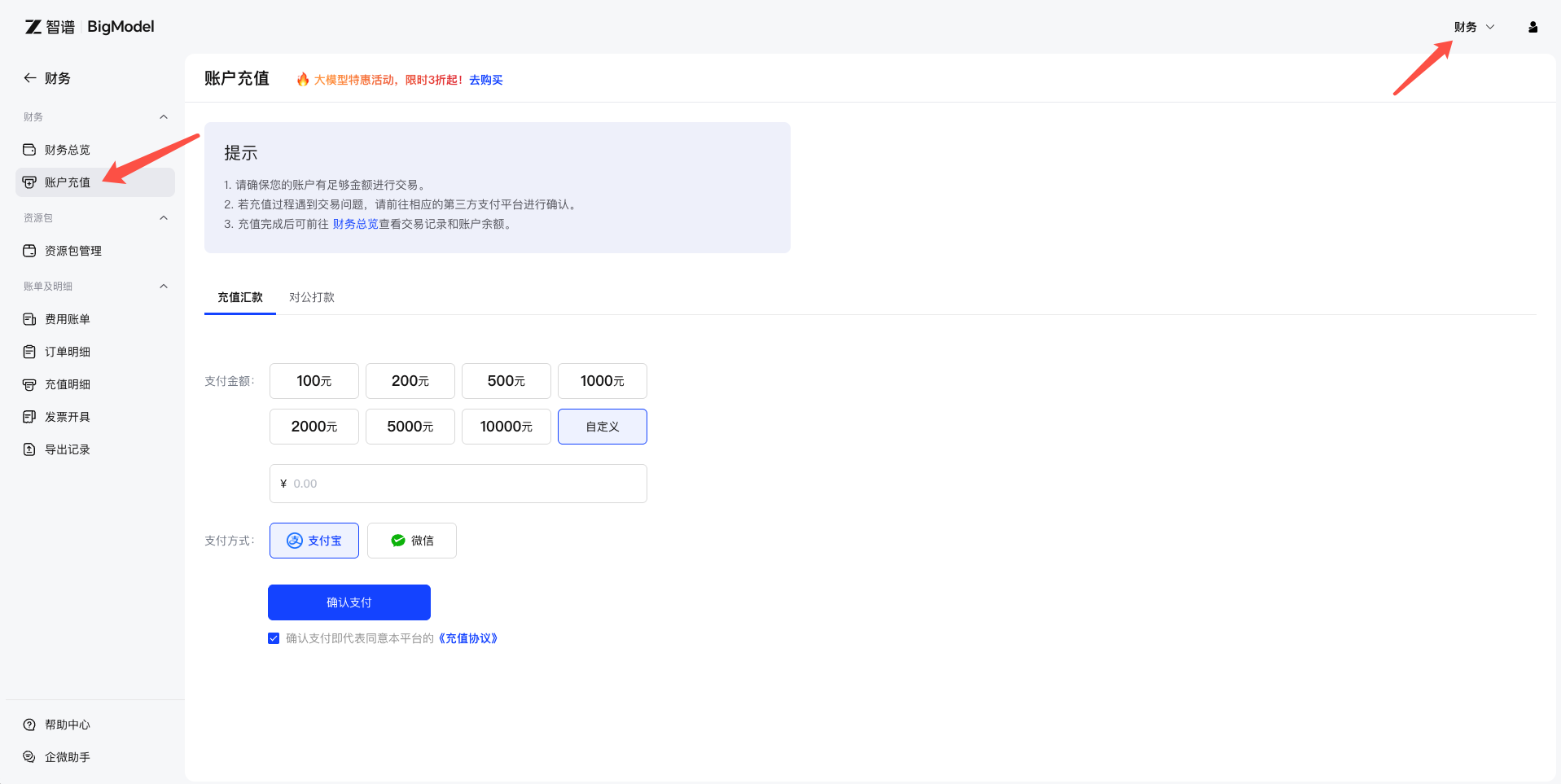Select the 10000元 amount option

pos(506,427)
